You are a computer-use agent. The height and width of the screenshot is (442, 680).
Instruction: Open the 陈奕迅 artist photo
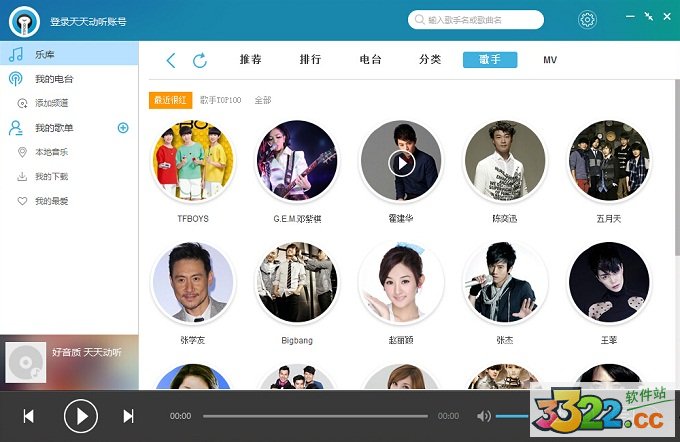point(505,161)
